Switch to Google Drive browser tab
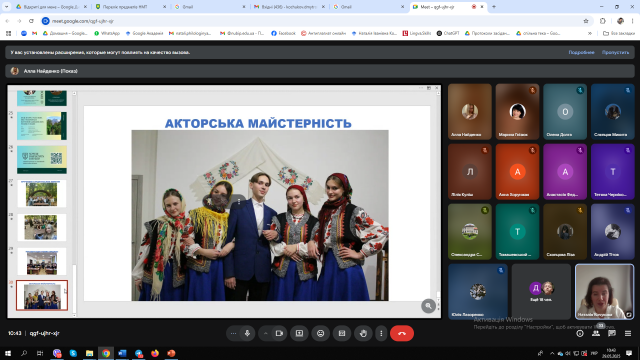Screen dimensions: 640x360 tap(51, 7)
